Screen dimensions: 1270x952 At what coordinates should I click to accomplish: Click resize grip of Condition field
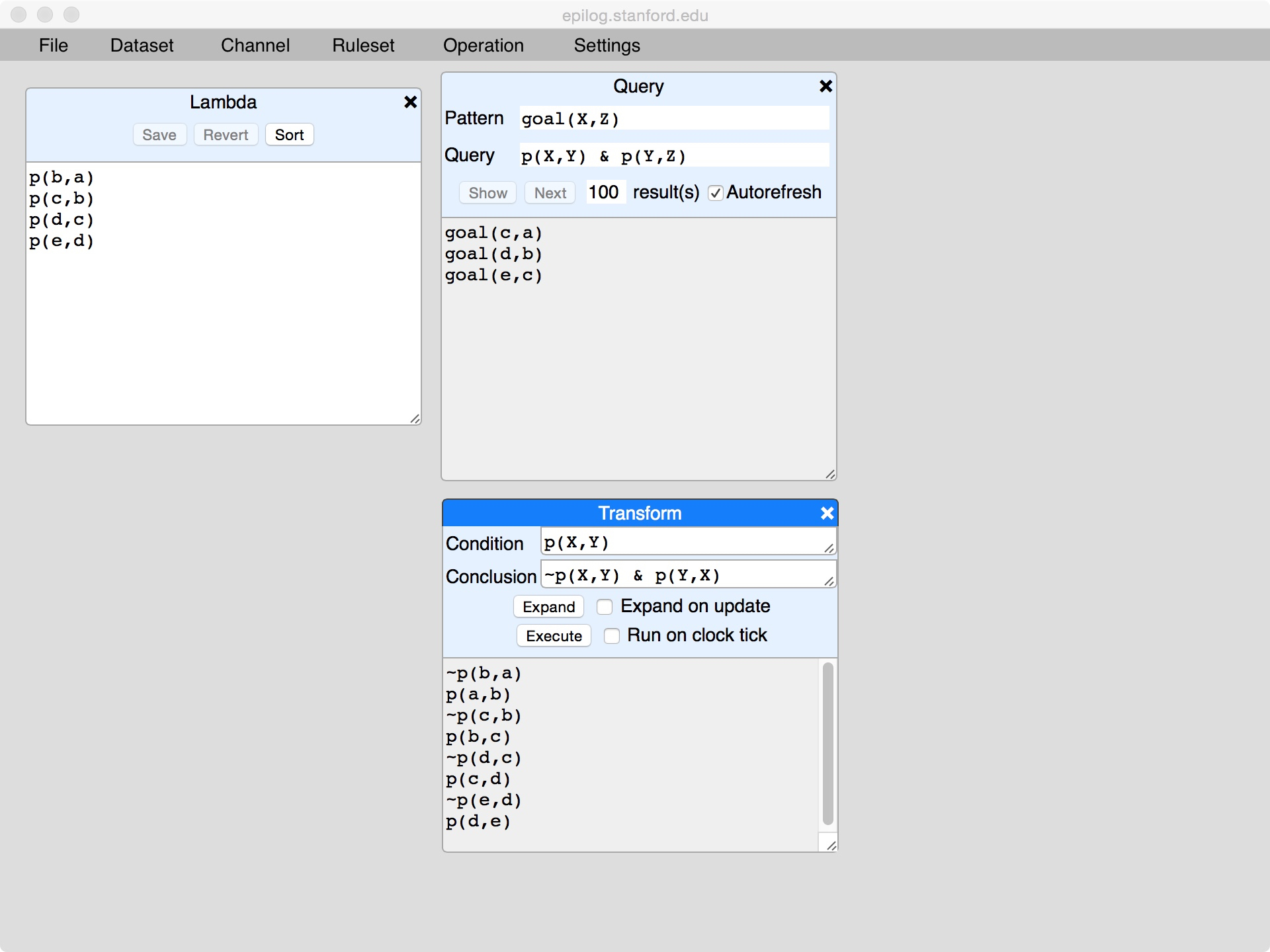coord(829,548)
